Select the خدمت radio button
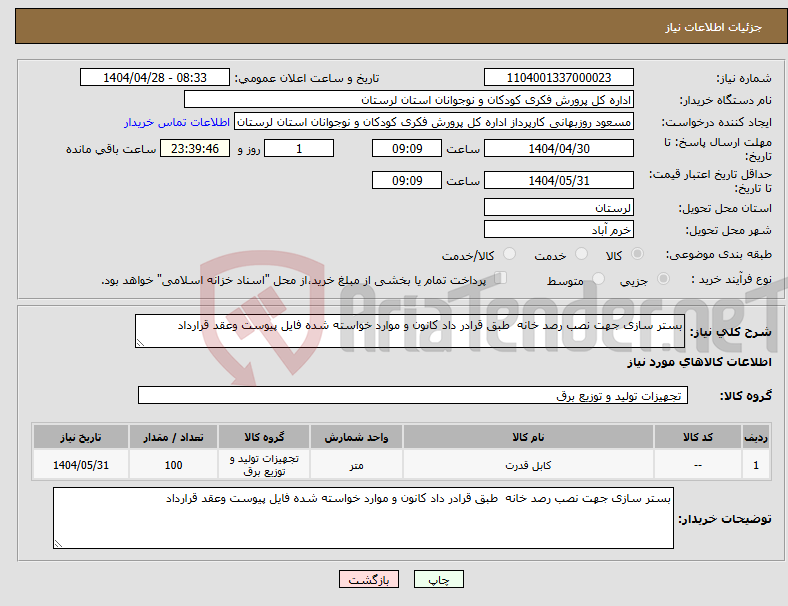 point(581,254)
